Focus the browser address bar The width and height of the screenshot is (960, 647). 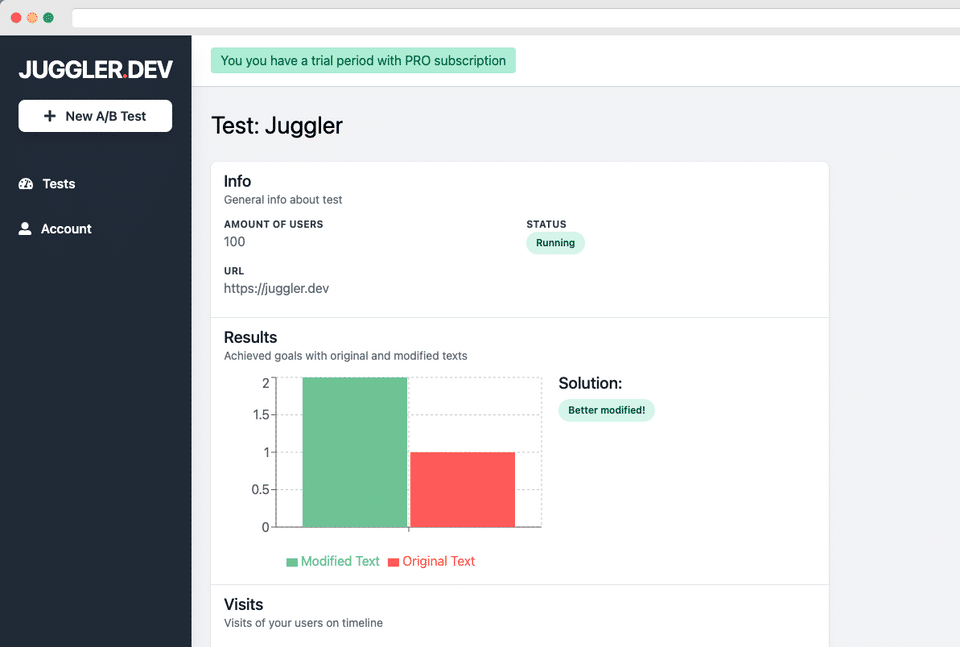(500, 18)
